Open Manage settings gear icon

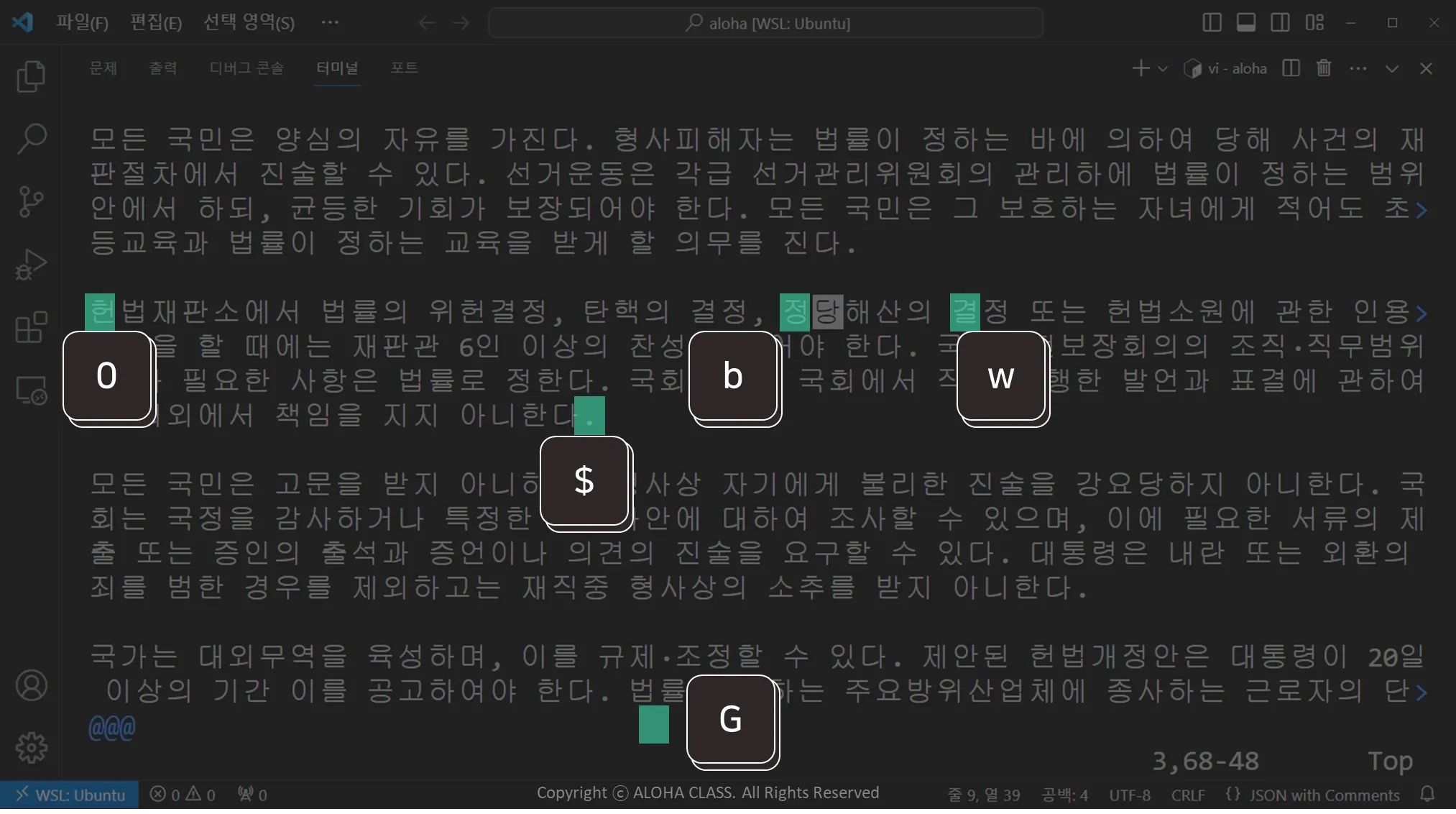31,748
